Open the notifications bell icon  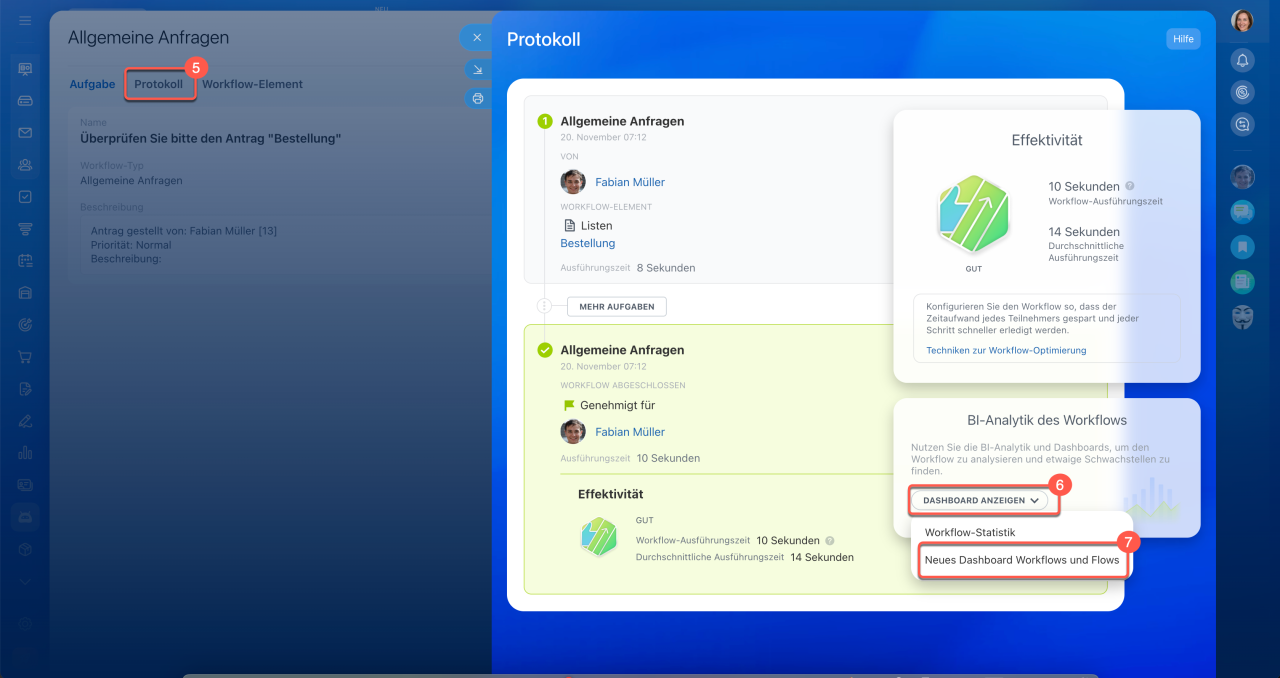1242,60
